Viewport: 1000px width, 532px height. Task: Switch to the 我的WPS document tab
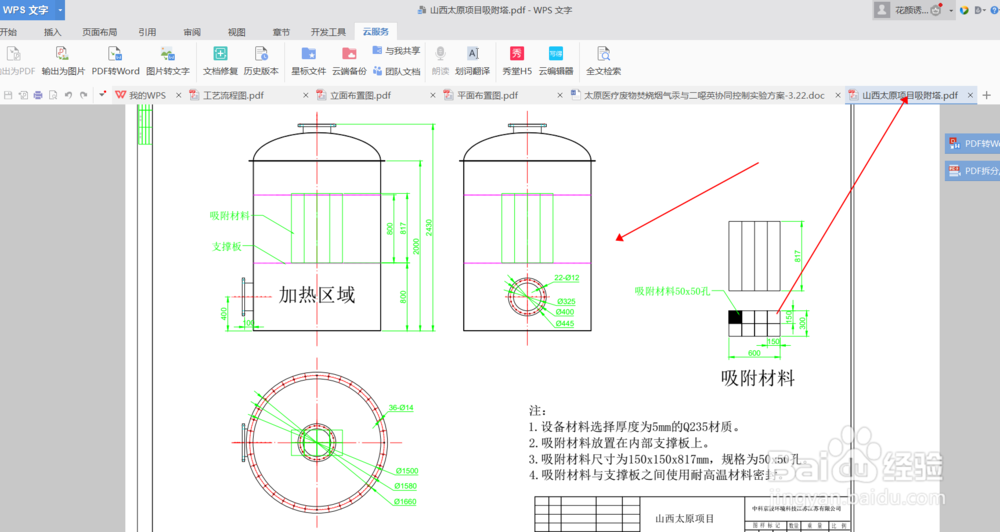(x=147, y=95)
